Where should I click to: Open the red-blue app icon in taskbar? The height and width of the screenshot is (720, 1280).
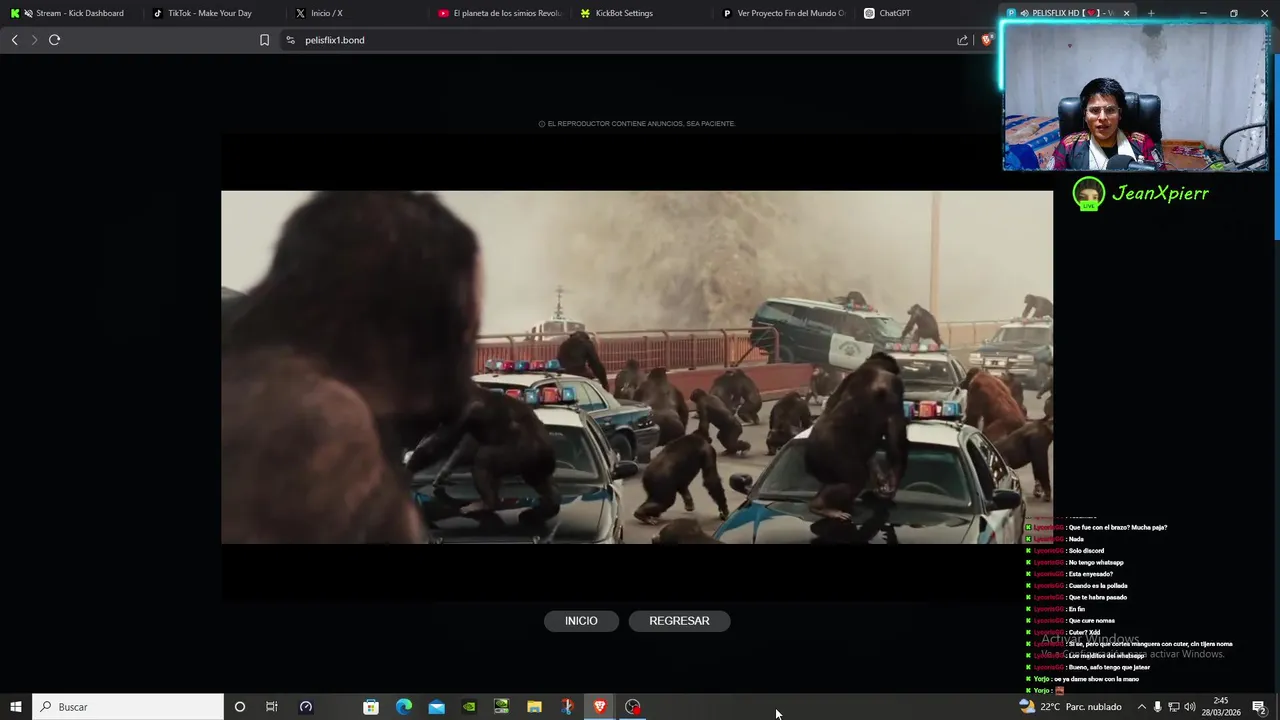click(567, 707)
